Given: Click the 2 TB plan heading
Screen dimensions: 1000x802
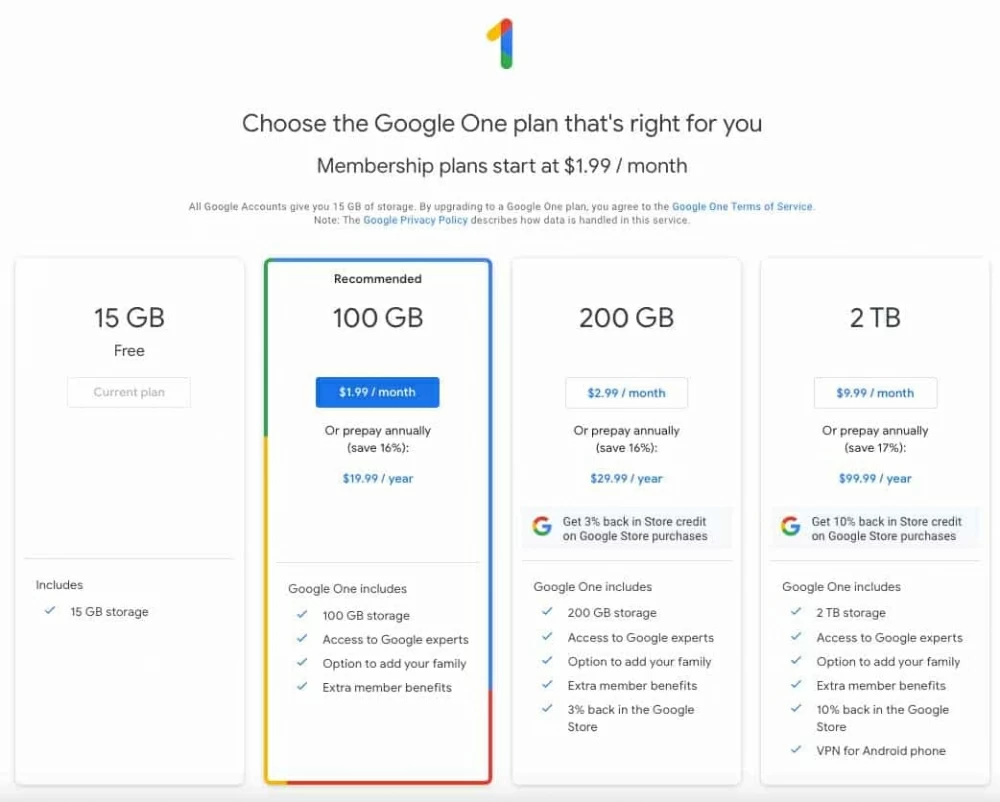Looking at the screenshot, I should coord(875,318).
